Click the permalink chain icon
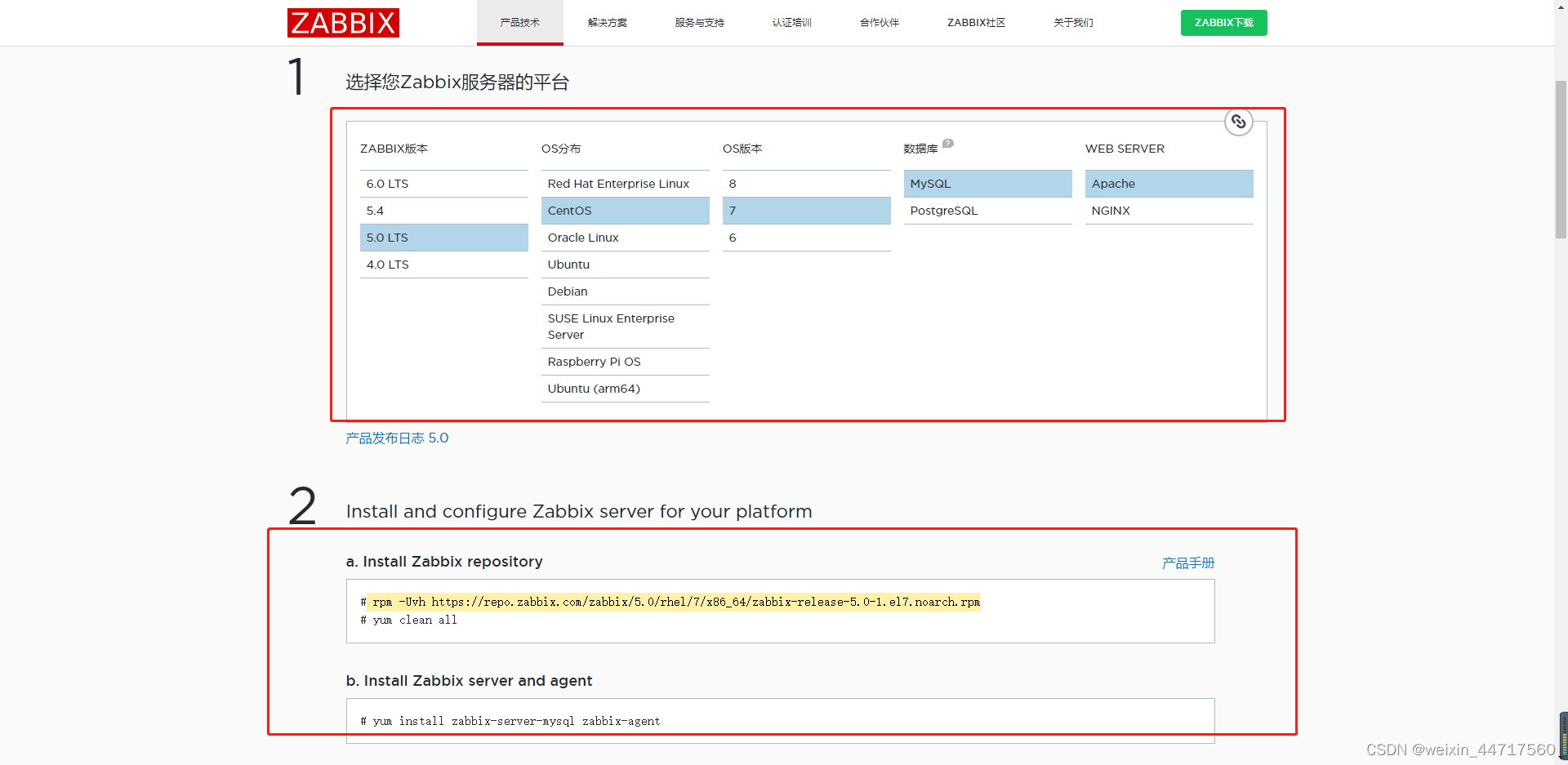 pos(1238,122)
